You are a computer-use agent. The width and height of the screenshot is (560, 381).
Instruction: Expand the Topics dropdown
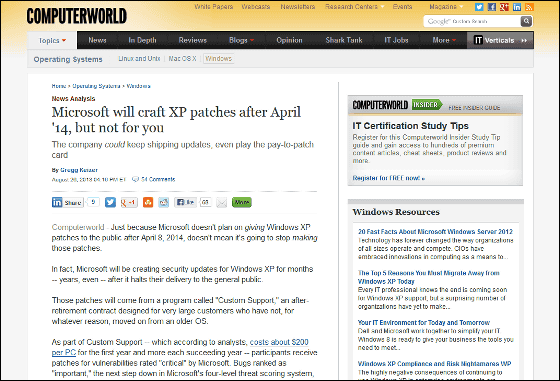[x=52, y=40]
